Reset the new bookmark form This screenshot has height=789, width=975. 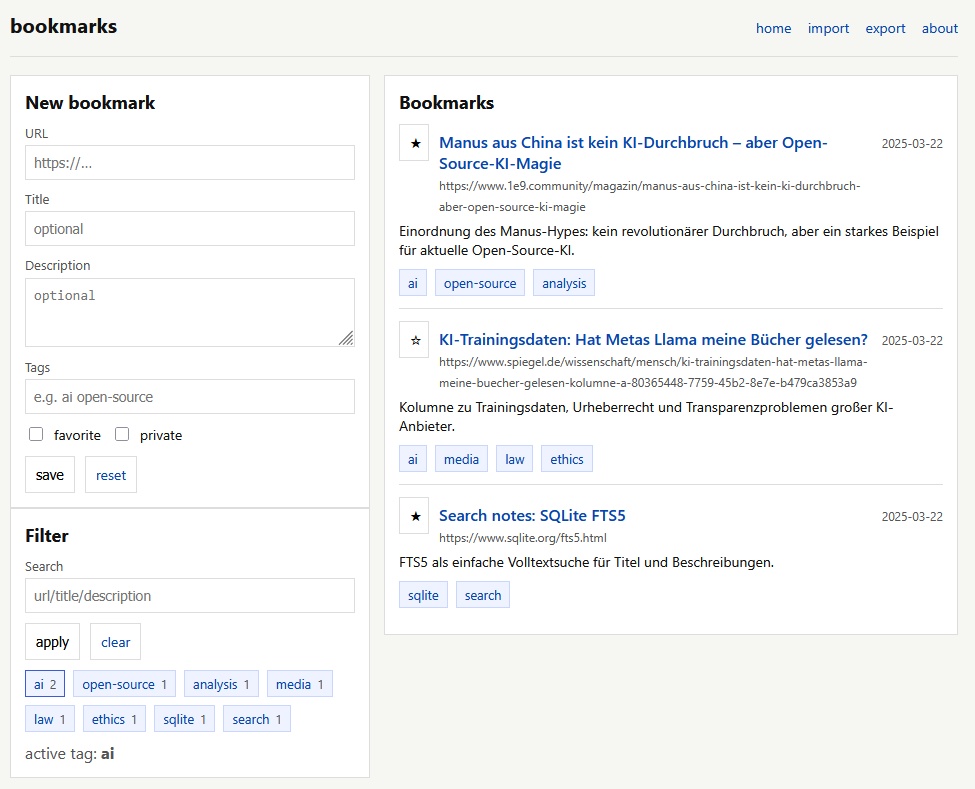point(111,475)
